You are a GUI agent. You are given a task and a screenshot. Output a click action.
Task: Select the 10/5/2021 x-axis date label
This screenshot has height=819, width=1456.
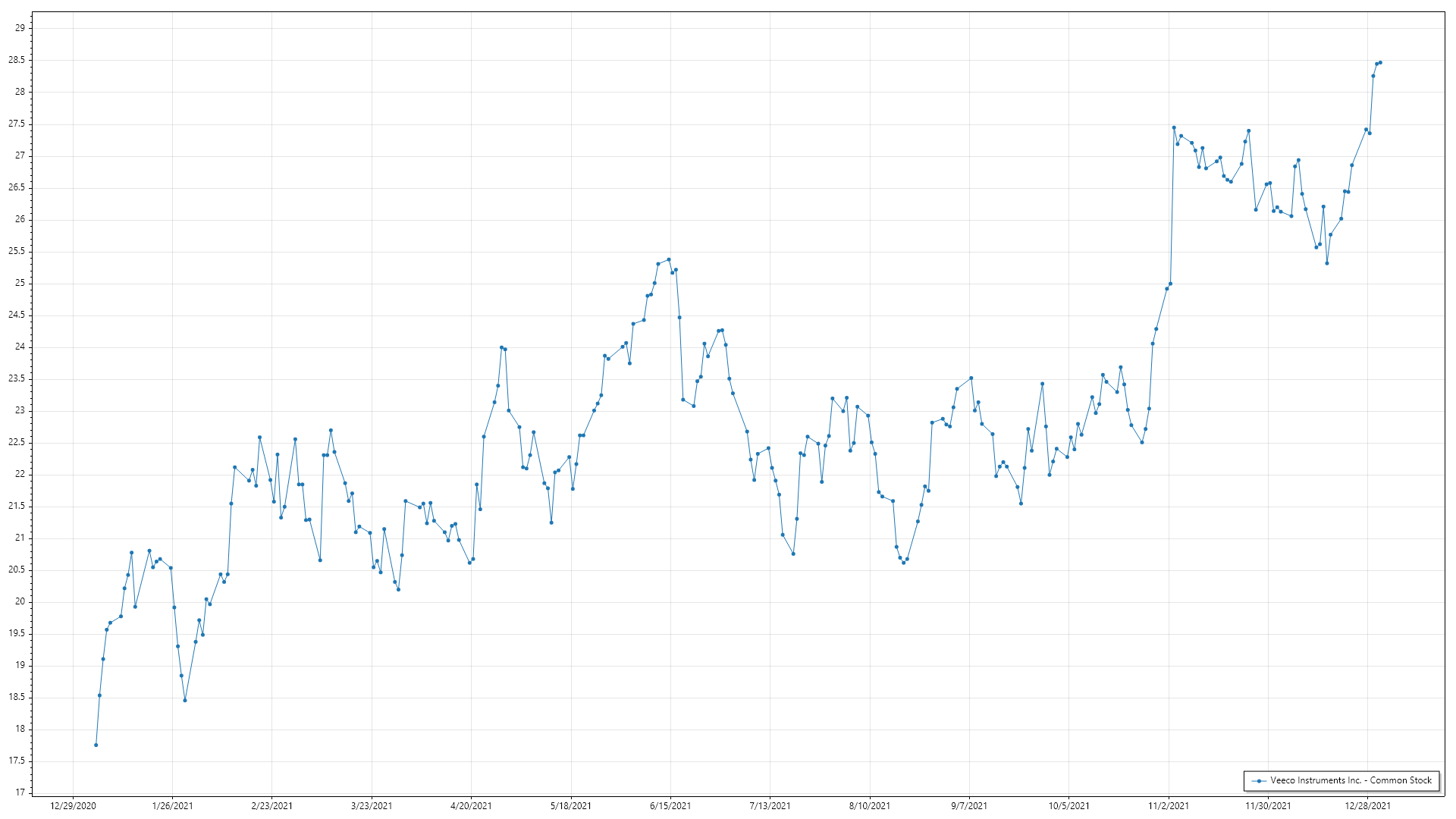pyautogui.click(x=1068, y=805)
